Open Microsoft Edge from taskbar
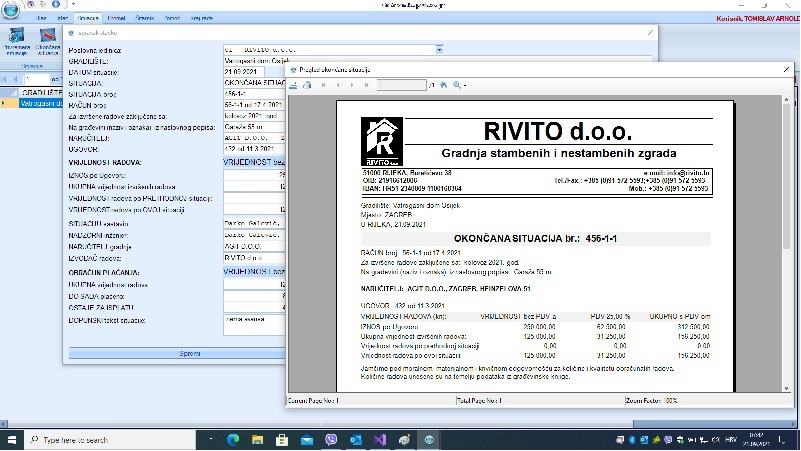 click(233, 439)
